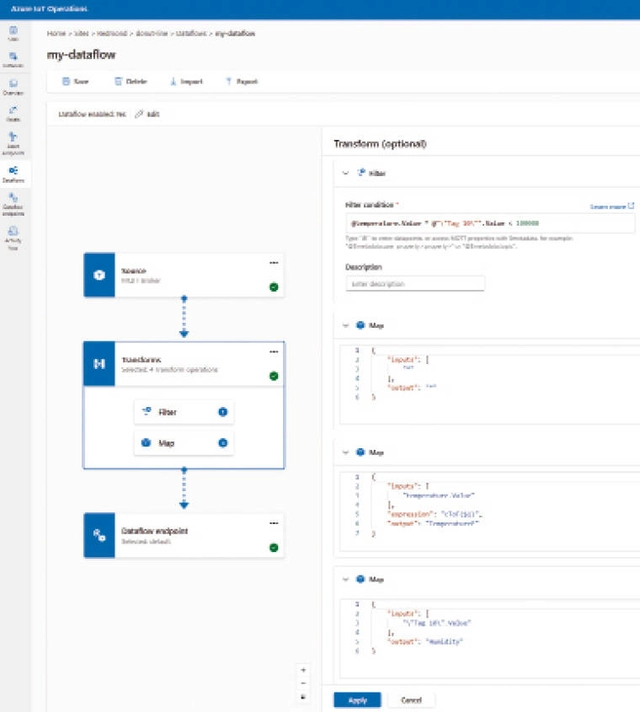Click Edit next to dataflow enabled
The image size is (640, 712).
point(147,114)
